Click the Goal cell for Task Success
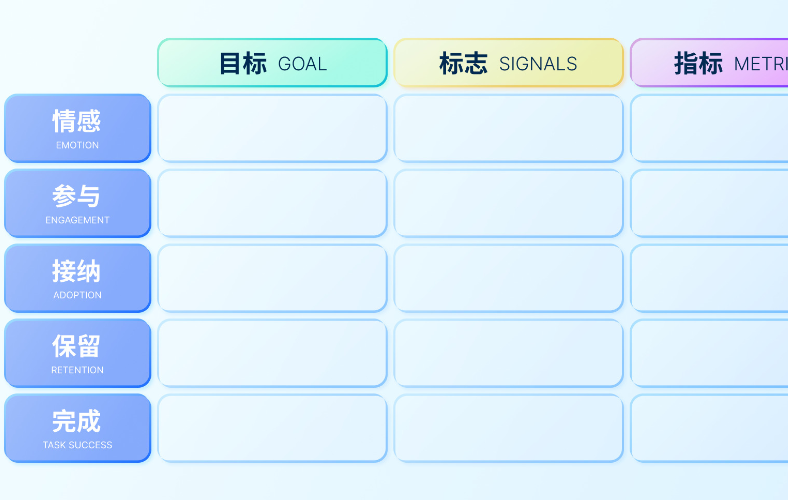 click(272, 428)
